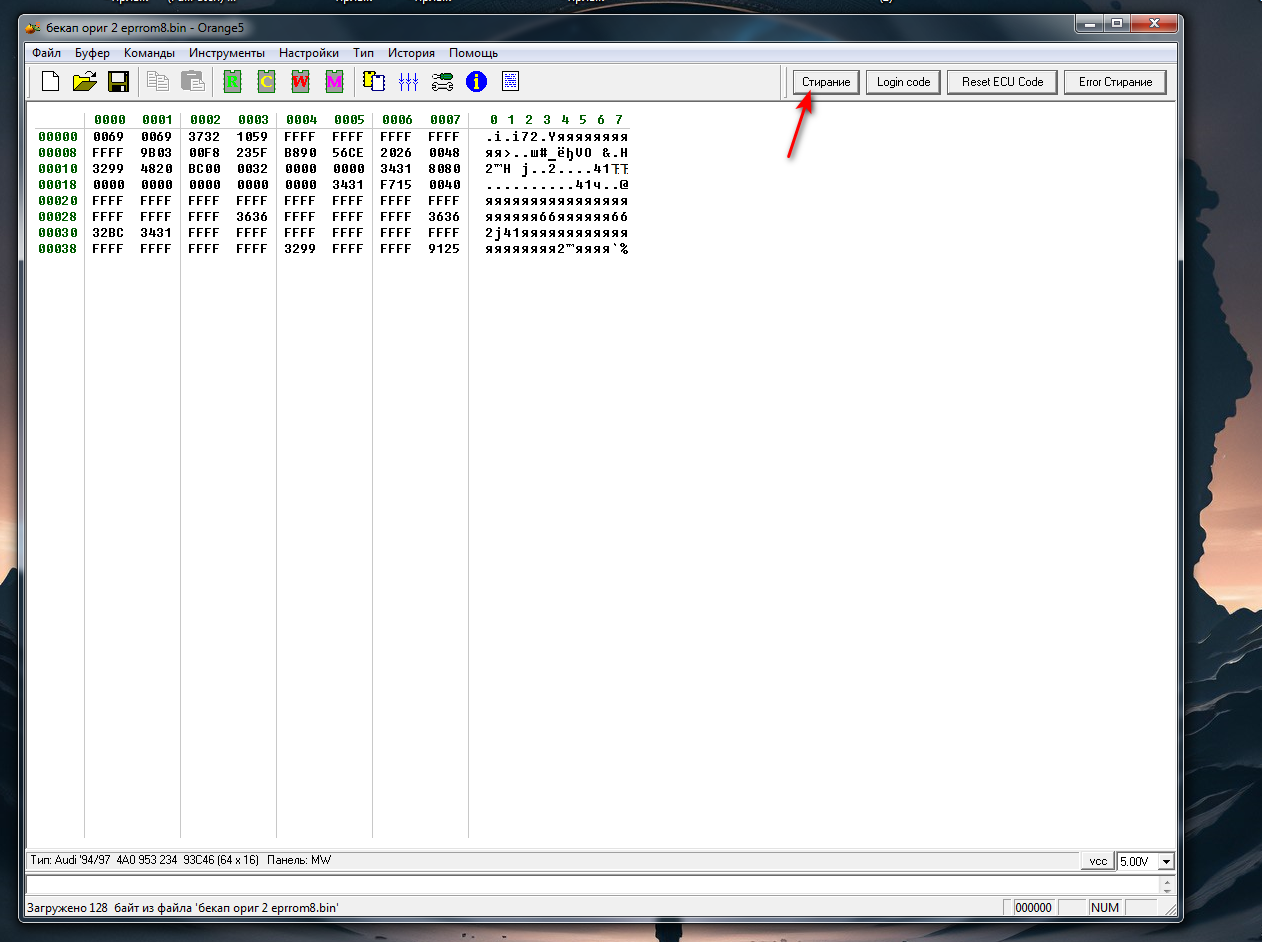Click the blue info icon

[x=476, y=82]
